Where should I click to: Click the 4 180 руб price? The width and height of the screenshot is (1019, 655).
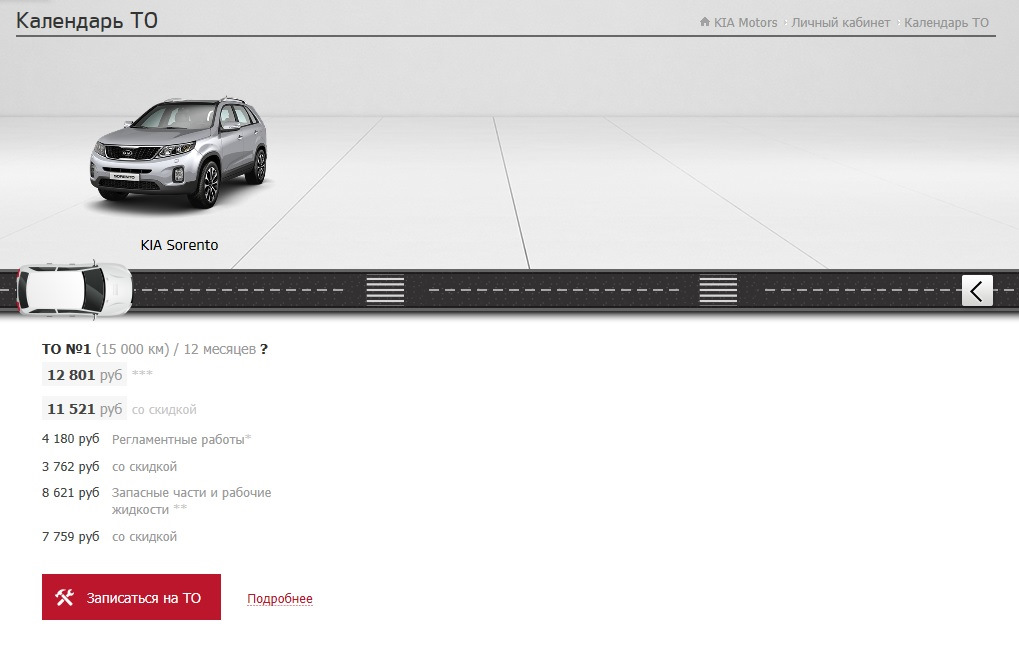point(71,439)
